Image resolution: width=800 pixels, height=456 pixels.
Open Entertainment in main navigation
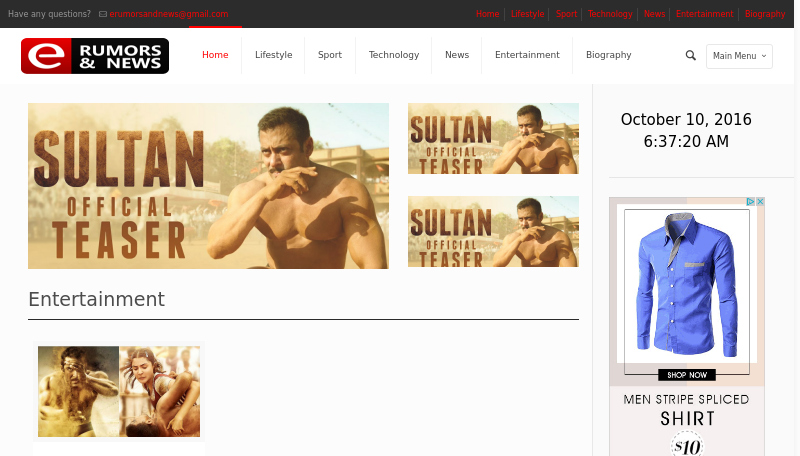tap(527, 55)
